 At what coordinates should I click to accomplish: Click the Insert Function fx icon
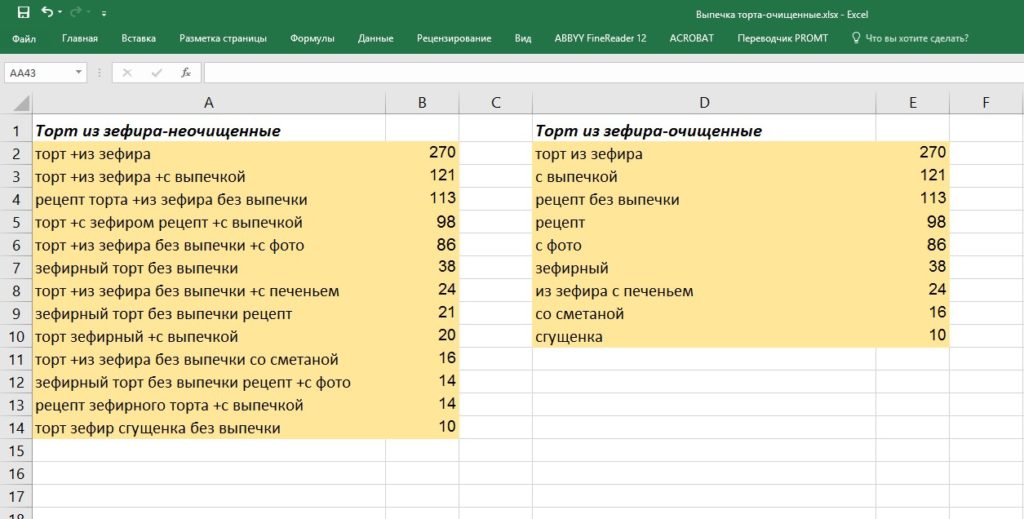point(185,73)
